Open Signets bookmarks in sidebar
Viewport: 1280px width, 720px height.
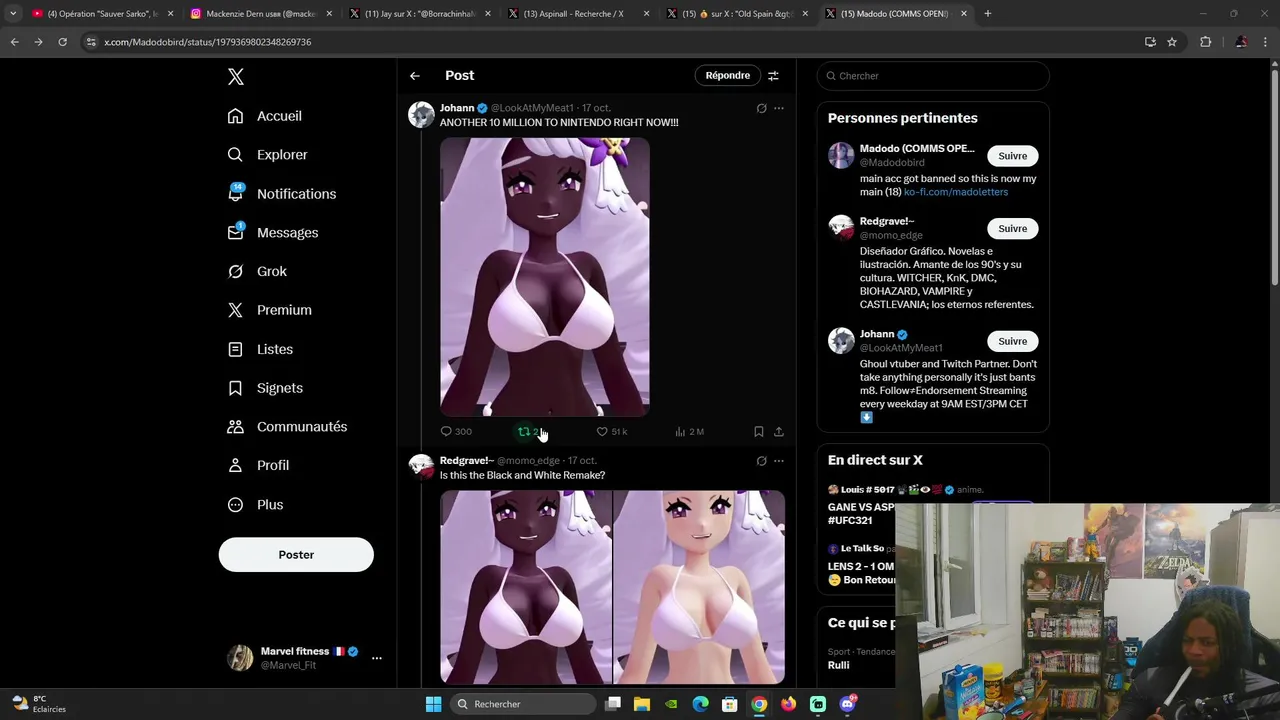click(x=265, y=388)
